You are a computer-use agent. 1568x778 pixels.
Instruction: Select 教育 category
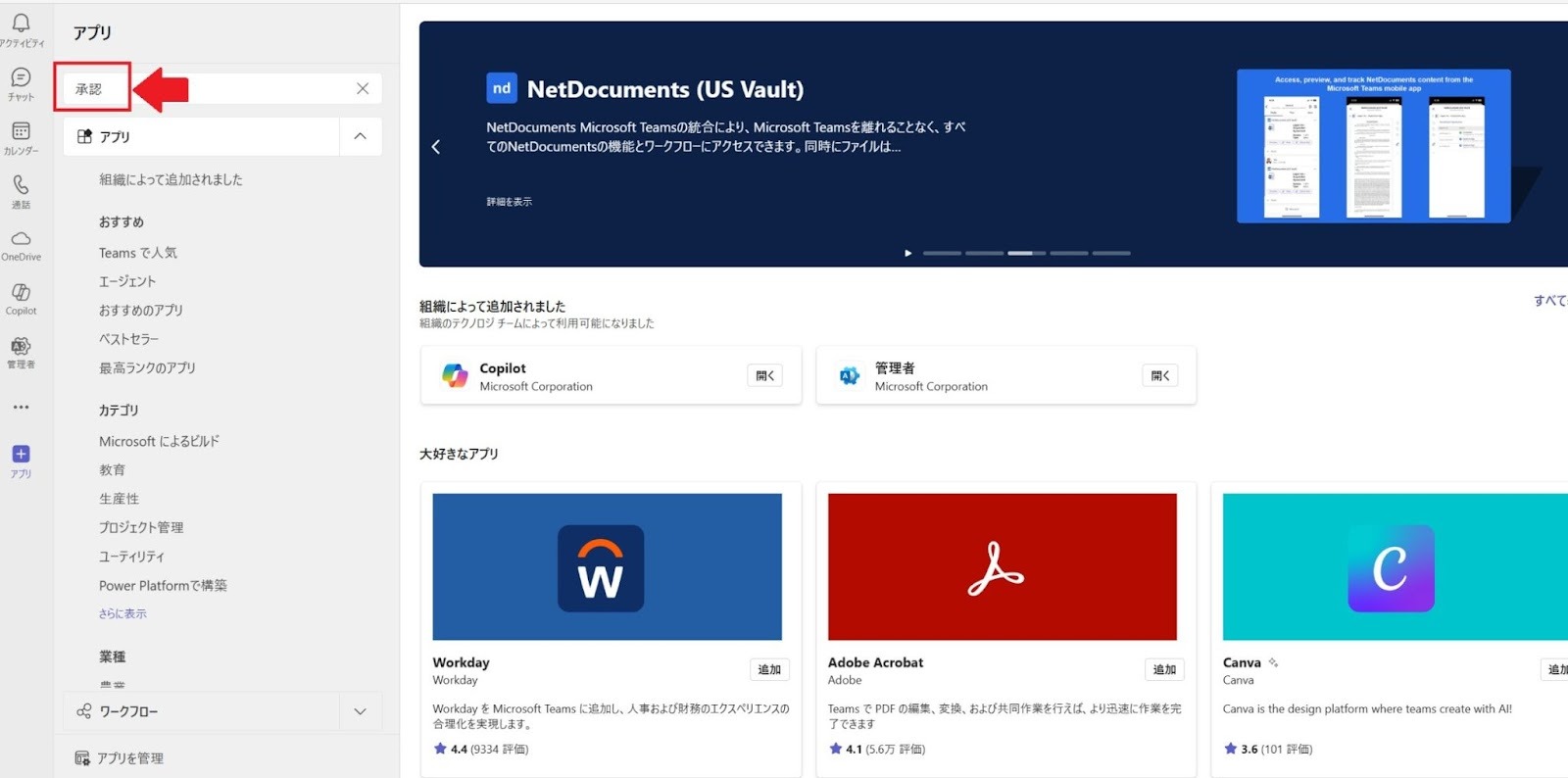(112, 469)
